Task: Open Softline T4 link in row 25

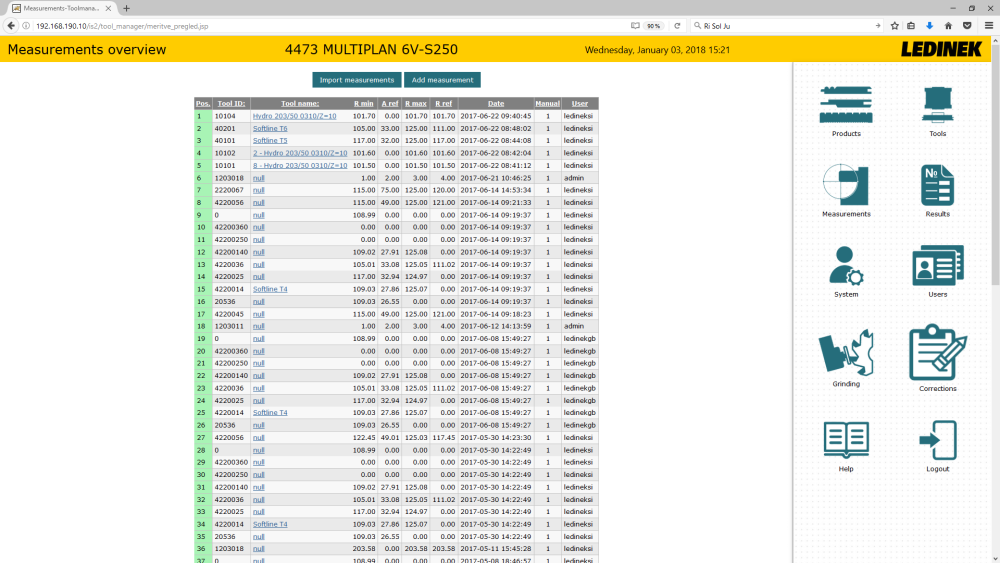Action: click(270, 413)
